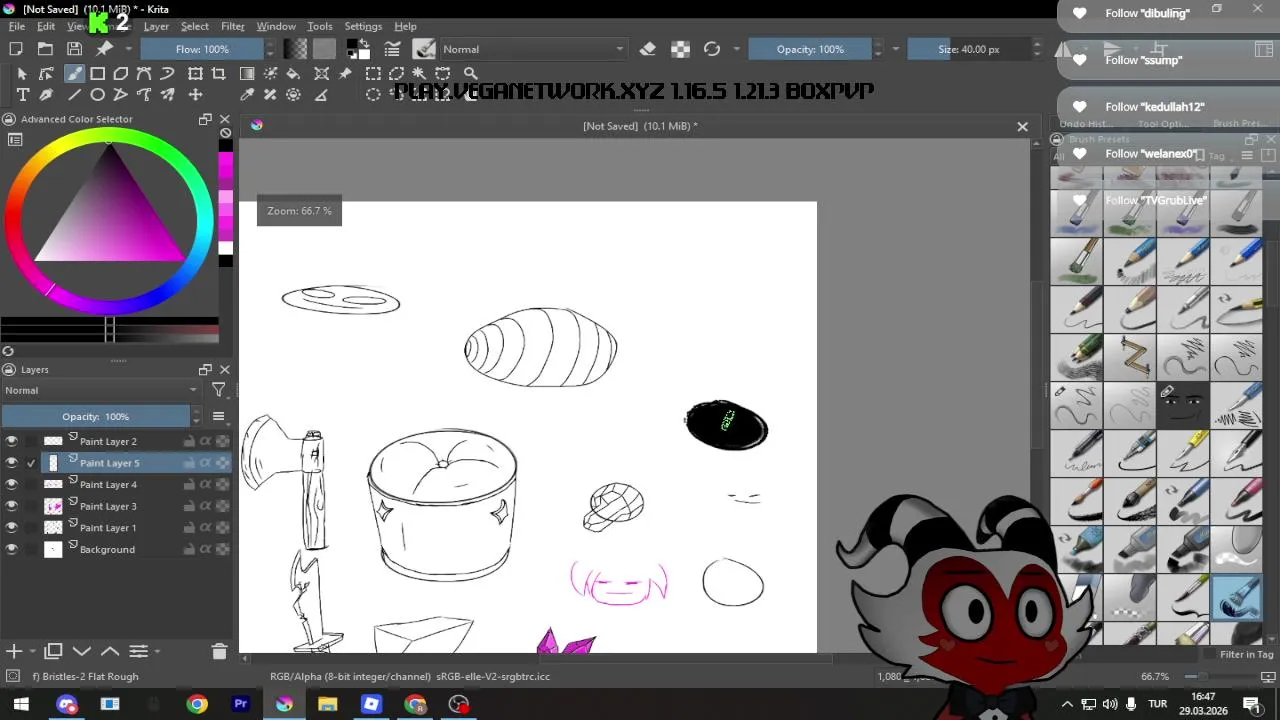Toggle alpha lock on Background layer
Image resolution: width=1280 pixels, height=720 pixels.
[221, 549]
